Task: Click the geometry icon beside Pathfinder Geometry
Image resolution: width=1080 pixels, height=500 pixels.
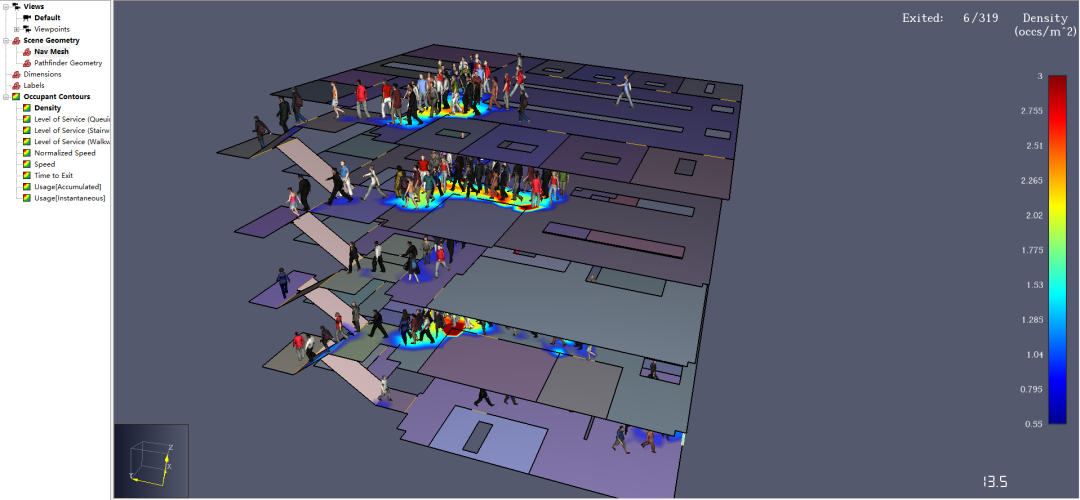Action: coord(27,63)
